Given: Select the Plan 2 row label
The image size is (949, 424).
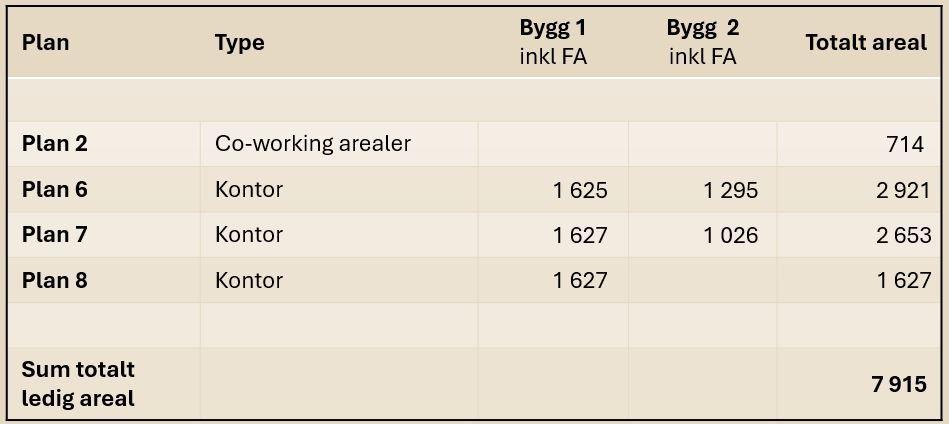Looking at the screenshot, I should [54, 144].
